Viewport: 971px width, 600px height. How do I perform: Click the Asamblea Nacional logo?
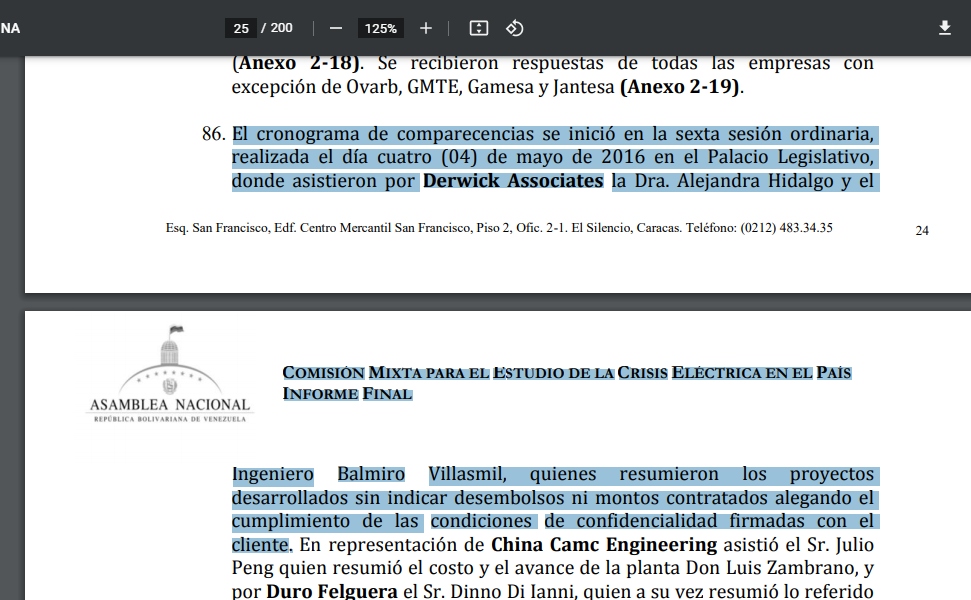169,376
